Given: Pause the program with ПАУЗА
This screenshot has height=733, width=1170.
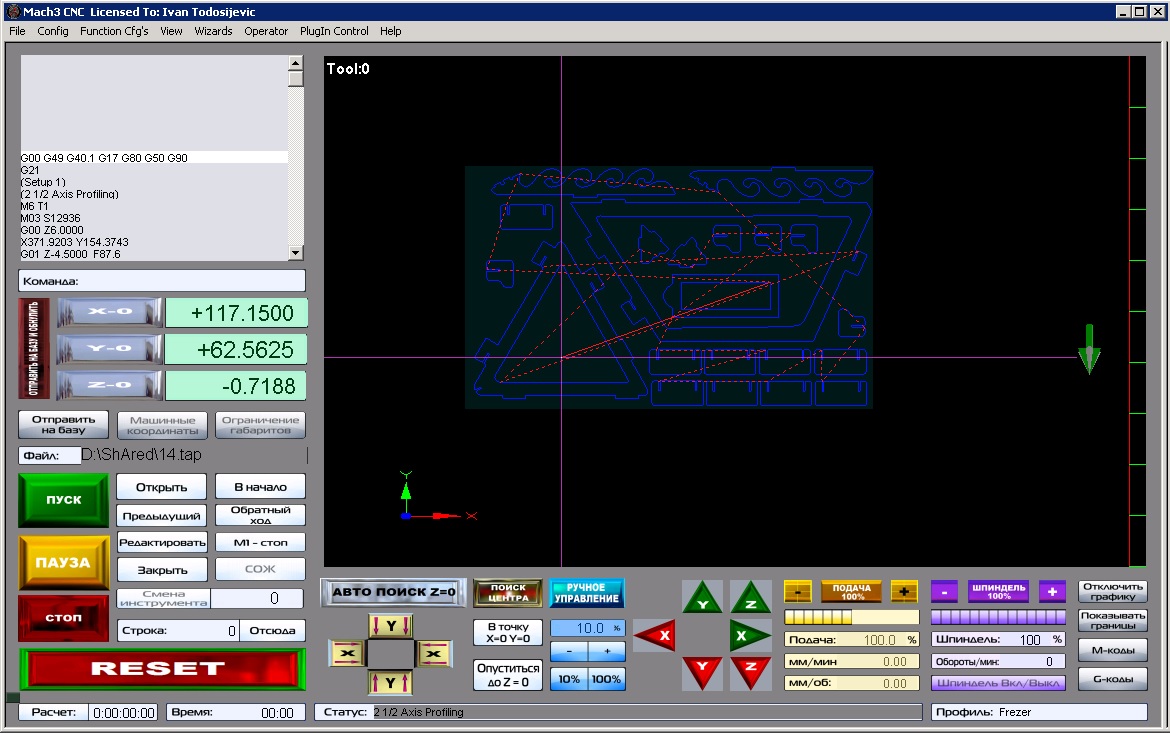Looking at the screenshot, I should click(63, 562).
